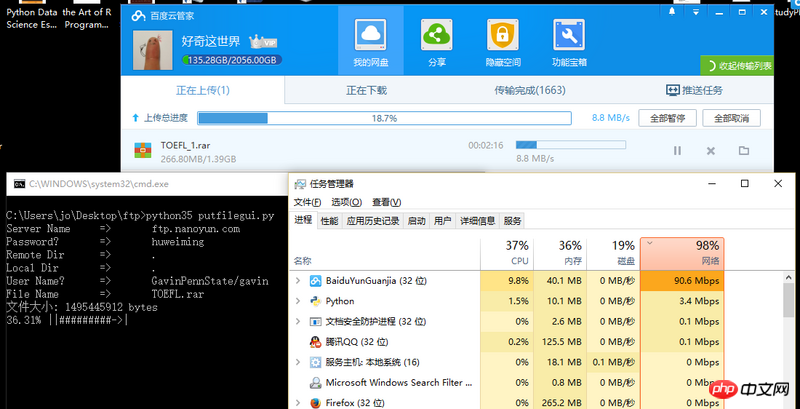The image size is (800, 409).
Task: Select the 服务 tab
Action: tap(512, 221)
